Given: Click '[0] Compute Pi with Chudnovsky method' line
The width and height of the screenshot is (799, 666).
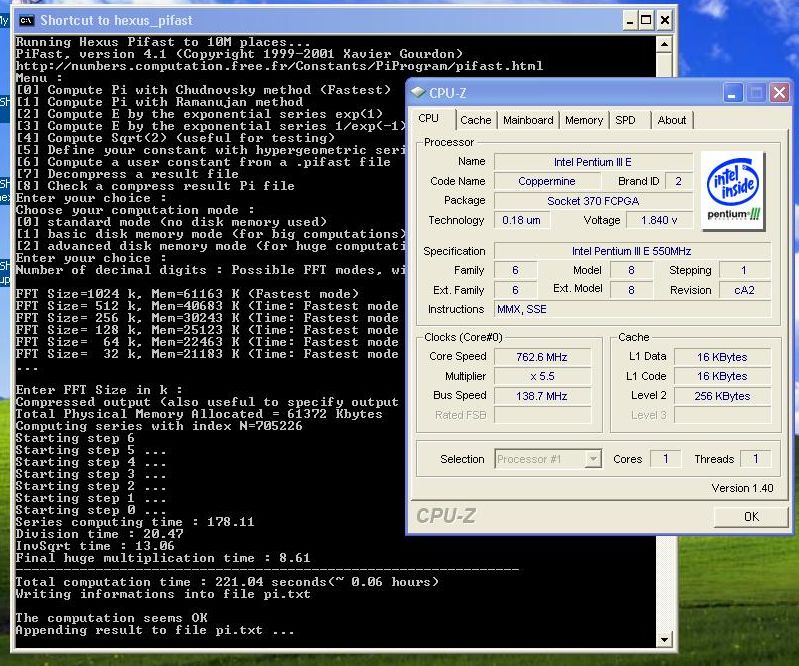Looking at the screenshot, I should pos(203,90).
